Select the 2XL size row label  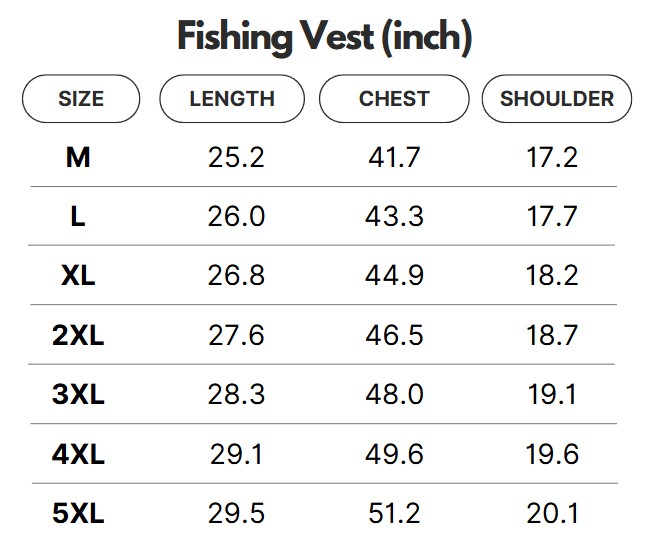coord(78,335)
